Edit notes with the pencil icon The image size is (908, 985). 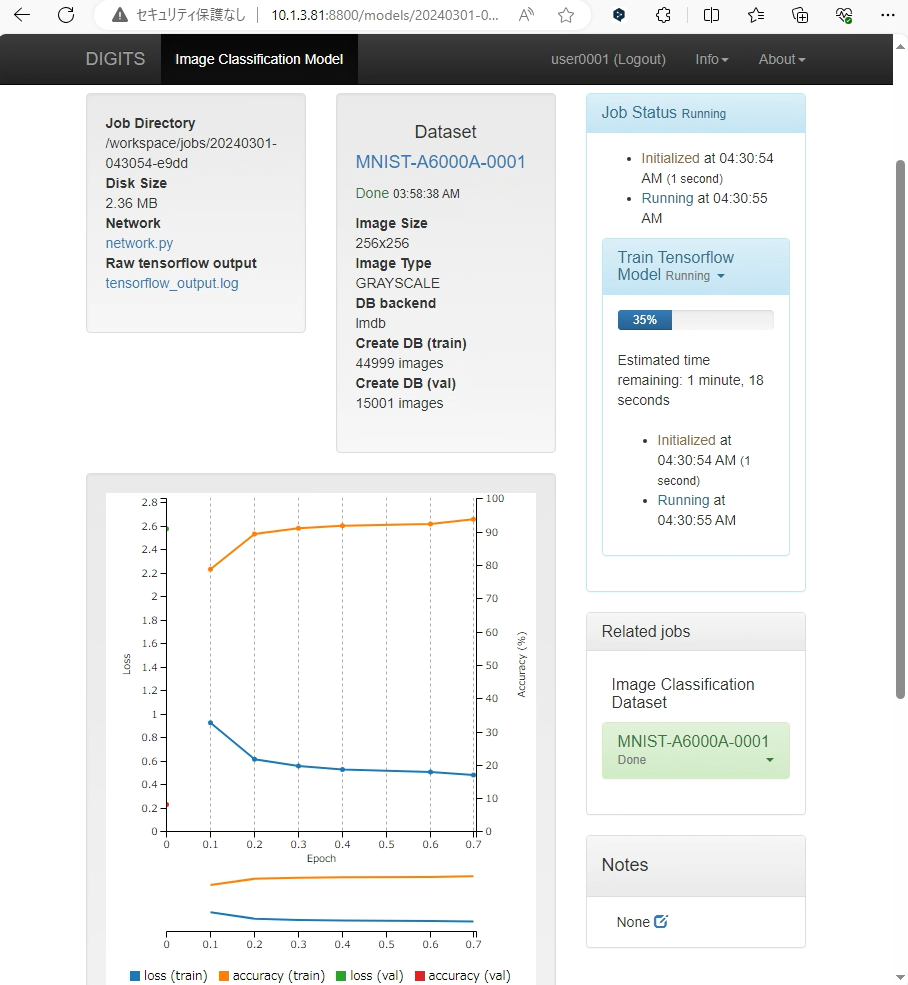click(660, 921)
